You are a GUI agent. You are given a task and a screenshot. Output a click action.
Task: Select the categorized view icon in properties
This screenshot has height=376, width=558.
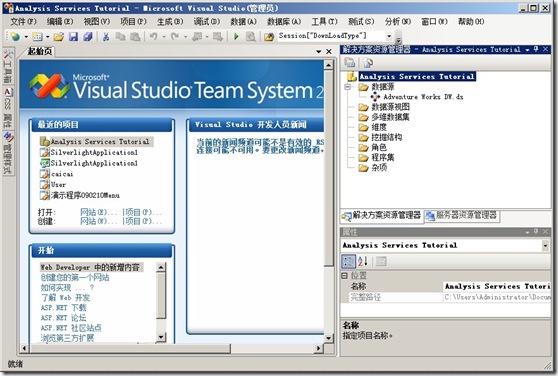[x=348, y=261]
